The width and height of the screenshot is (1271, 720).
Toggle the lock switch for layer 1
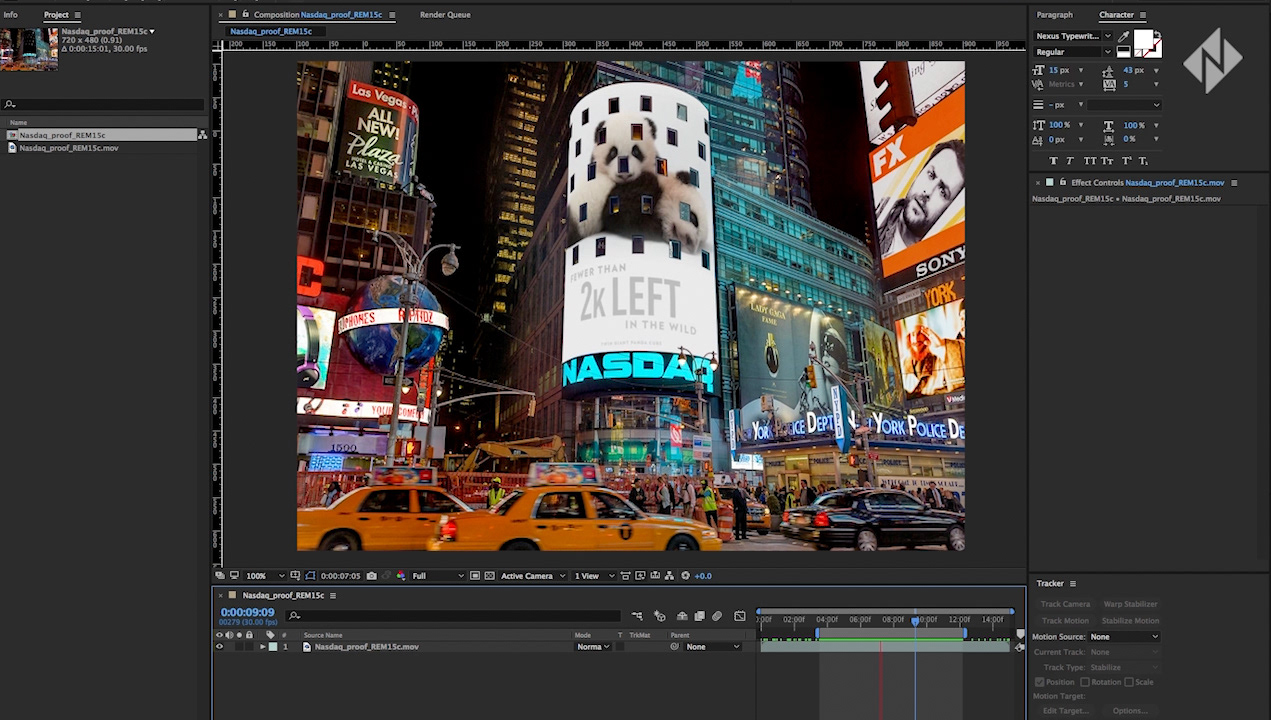click(x=249, y=647)
